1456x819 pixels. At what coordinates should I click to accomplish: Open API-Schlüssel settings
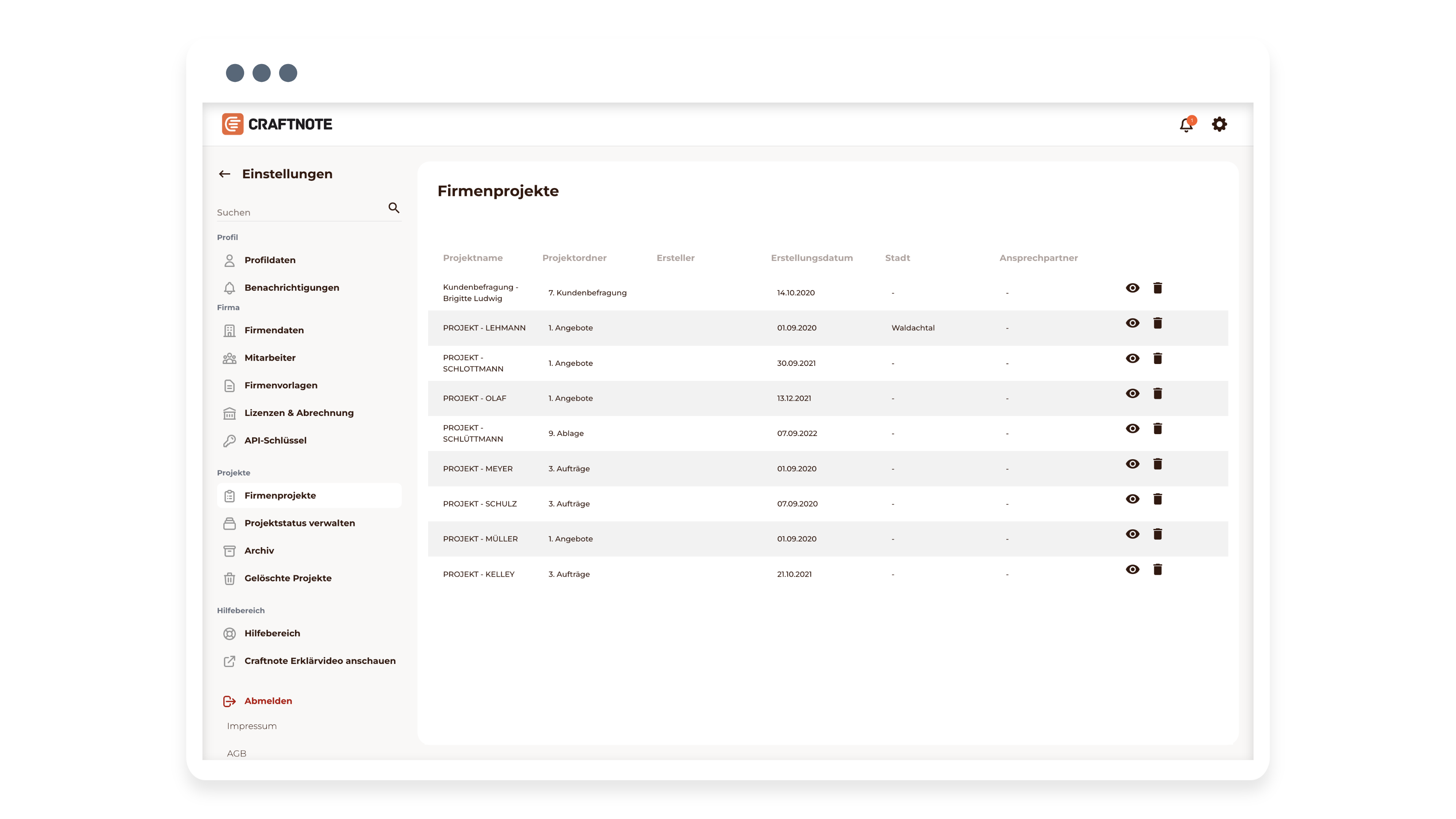[x=309, y=440]
